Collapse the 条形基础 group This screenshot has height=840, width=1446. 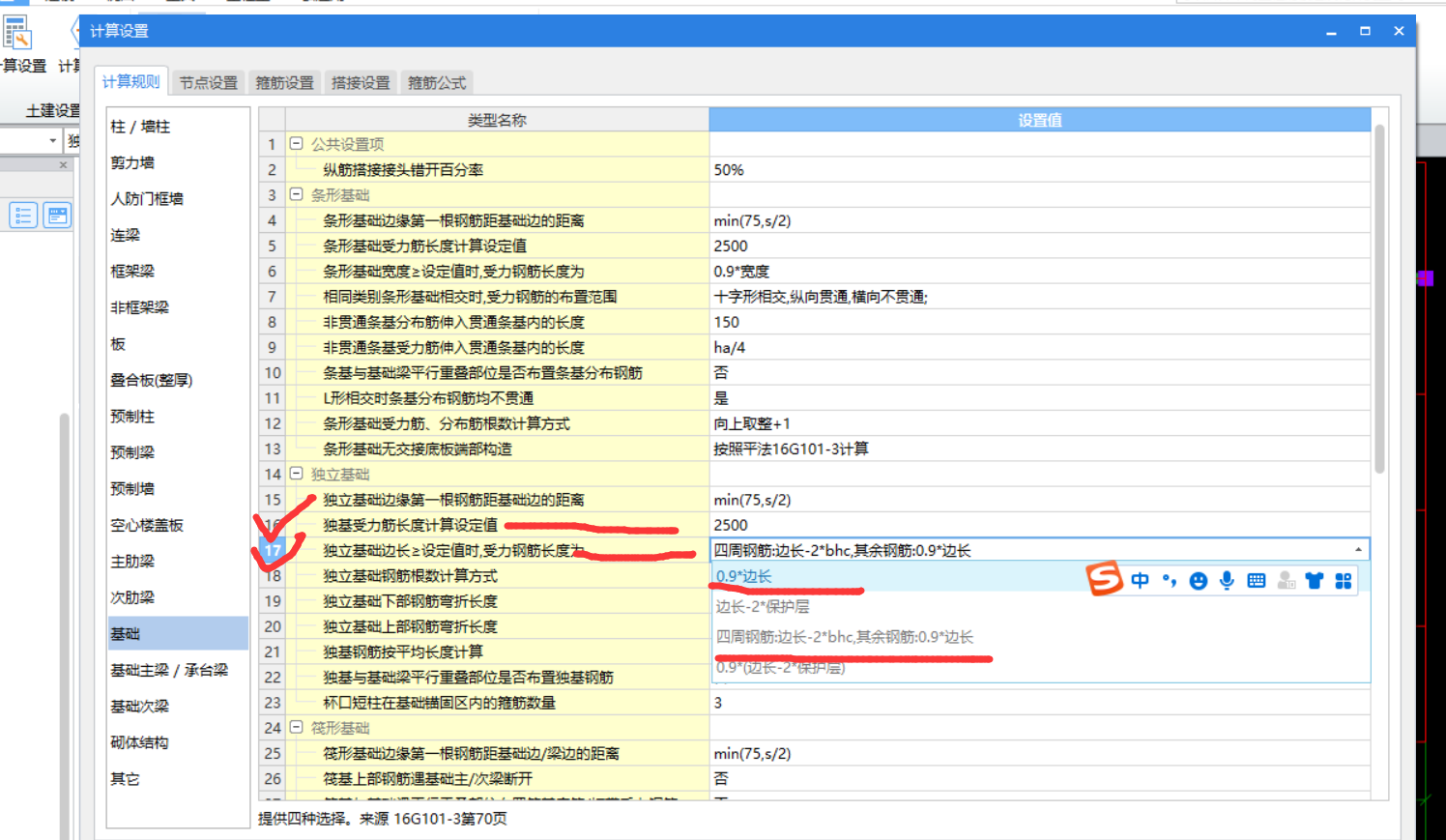[x=297, y=194]
